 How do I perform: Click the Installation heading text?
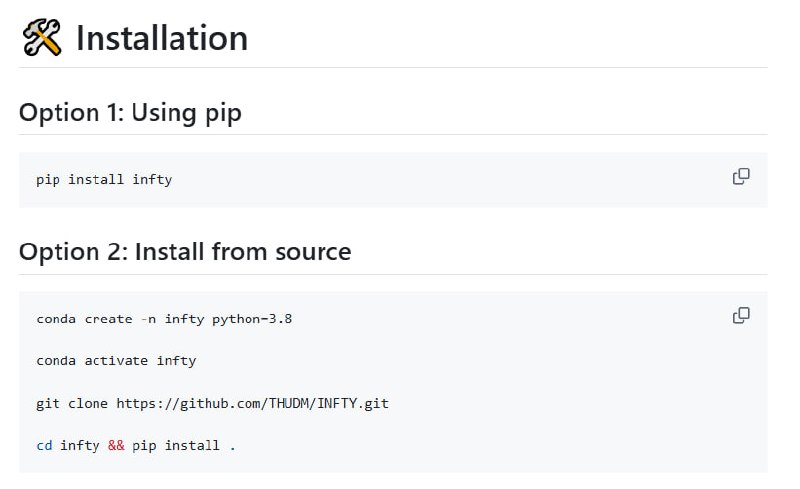[x=162, y=38]
